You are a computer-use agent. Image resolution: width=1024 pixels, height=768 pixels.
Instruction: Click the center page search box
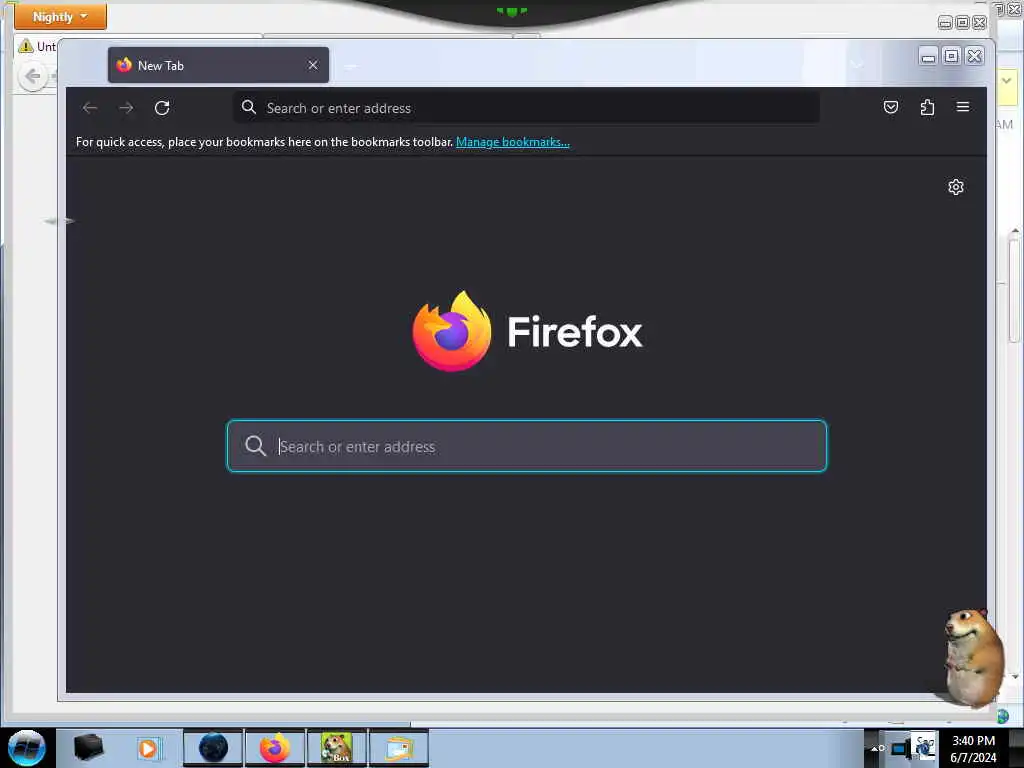click(x=526, y=446)
